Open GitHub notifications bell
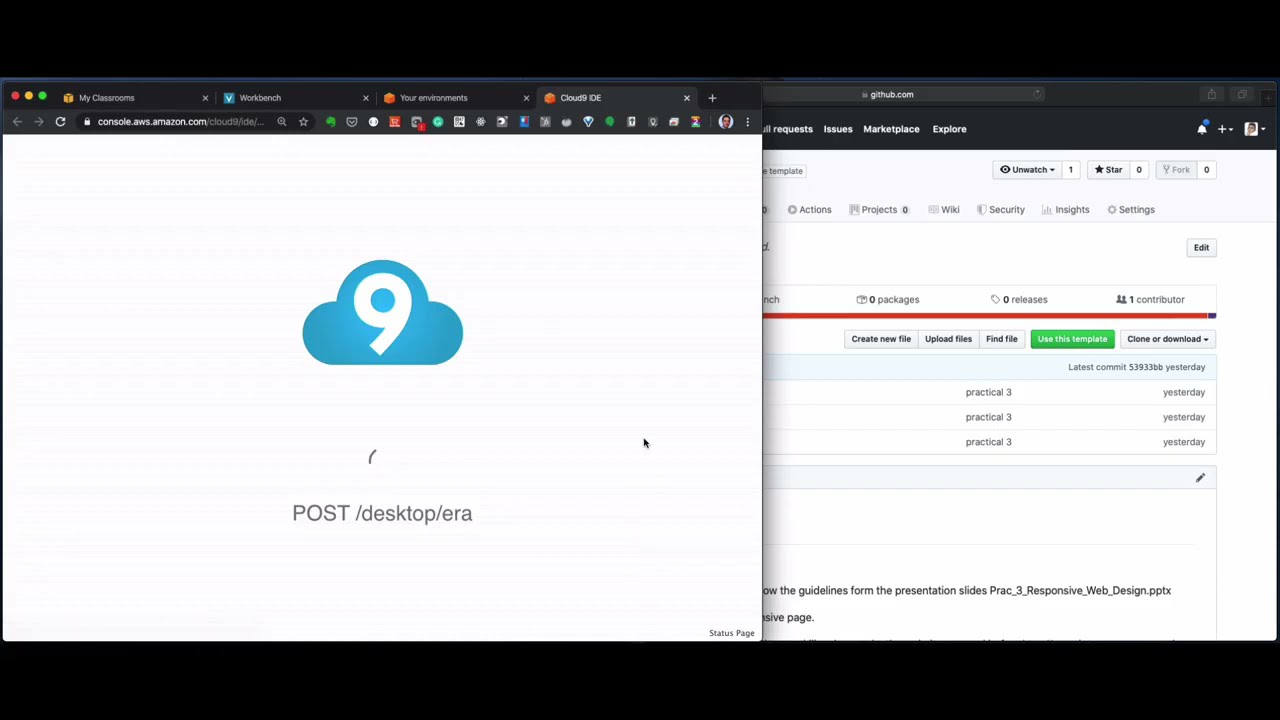 point(1202,129)
